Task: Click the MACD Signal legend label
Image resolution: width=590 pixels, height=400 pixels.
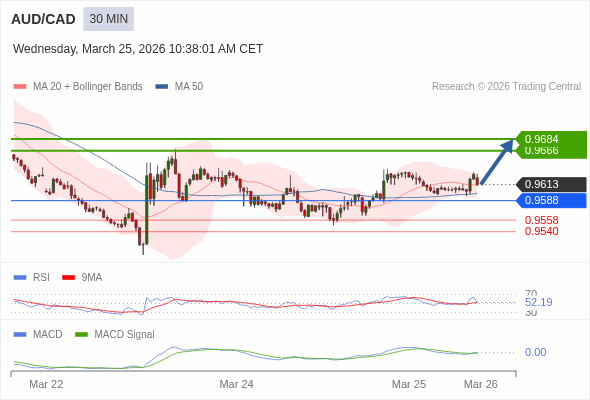Action: pos(124,335)
